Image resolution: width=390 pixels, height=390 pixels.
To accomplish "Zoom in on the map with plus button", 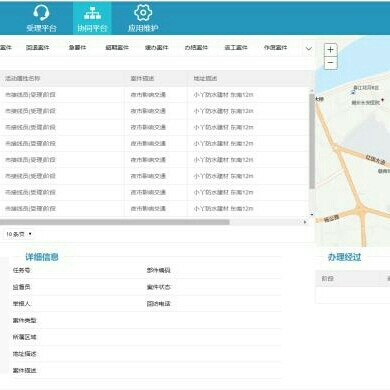I will pos(330,50).
